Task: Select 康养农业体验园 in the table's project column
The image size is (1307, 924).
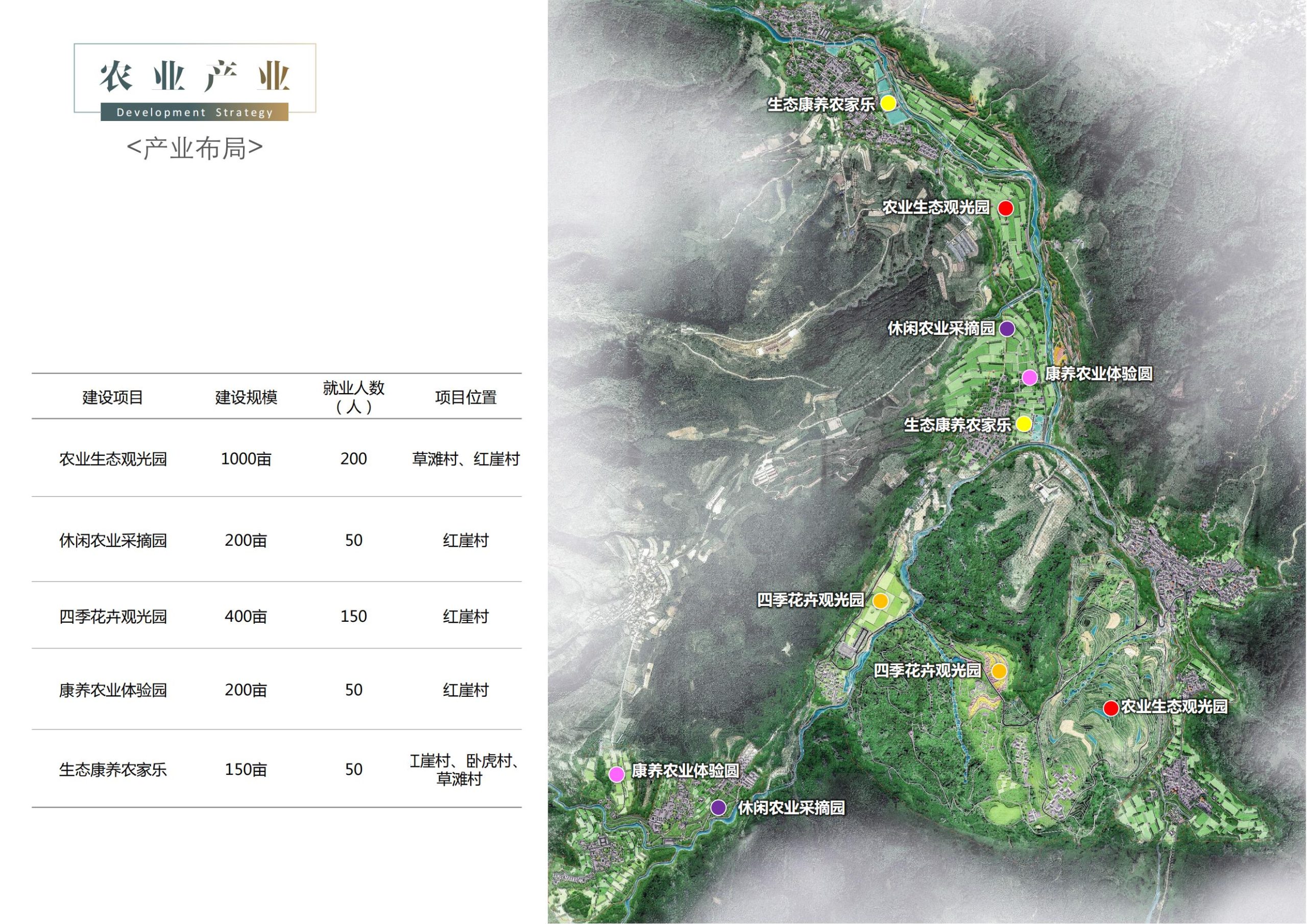Action: [113, 690]
